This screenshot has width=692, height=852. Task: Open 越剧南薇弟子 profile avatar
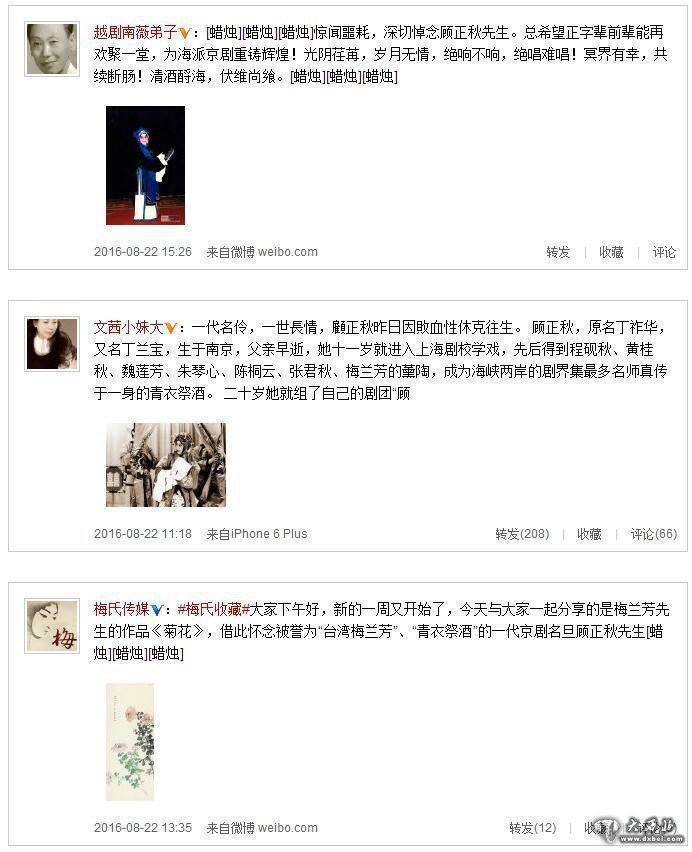tap(52, 49)
